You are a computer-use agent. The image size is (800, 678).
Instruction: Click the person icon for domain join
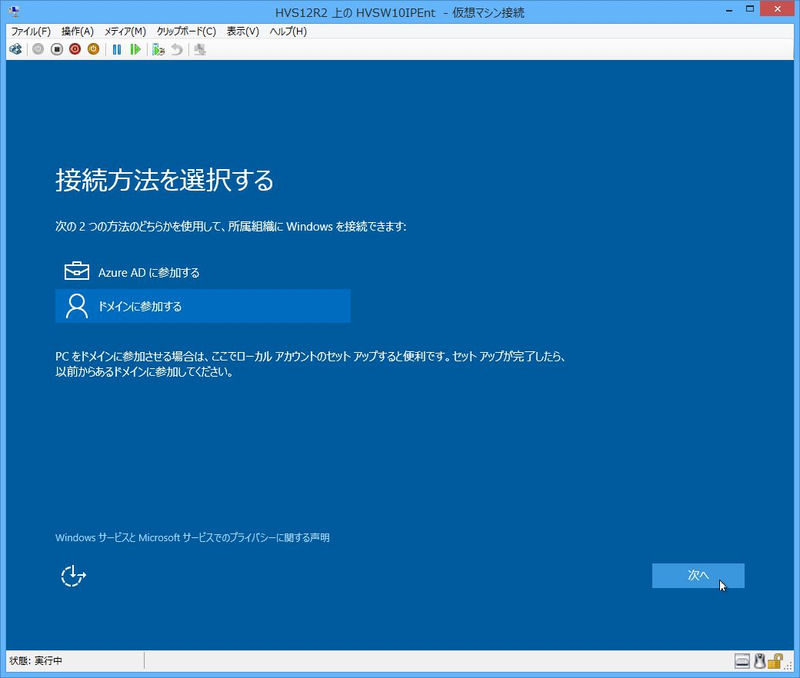tap(77, 306)
